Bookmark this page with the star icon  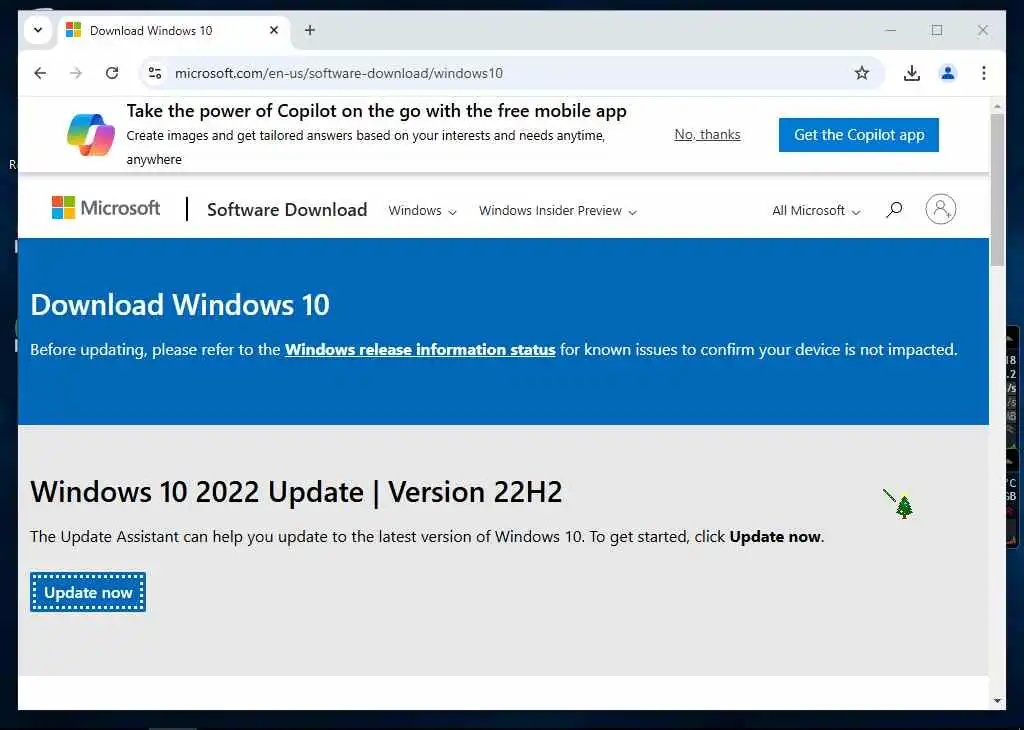pos(862,73)
